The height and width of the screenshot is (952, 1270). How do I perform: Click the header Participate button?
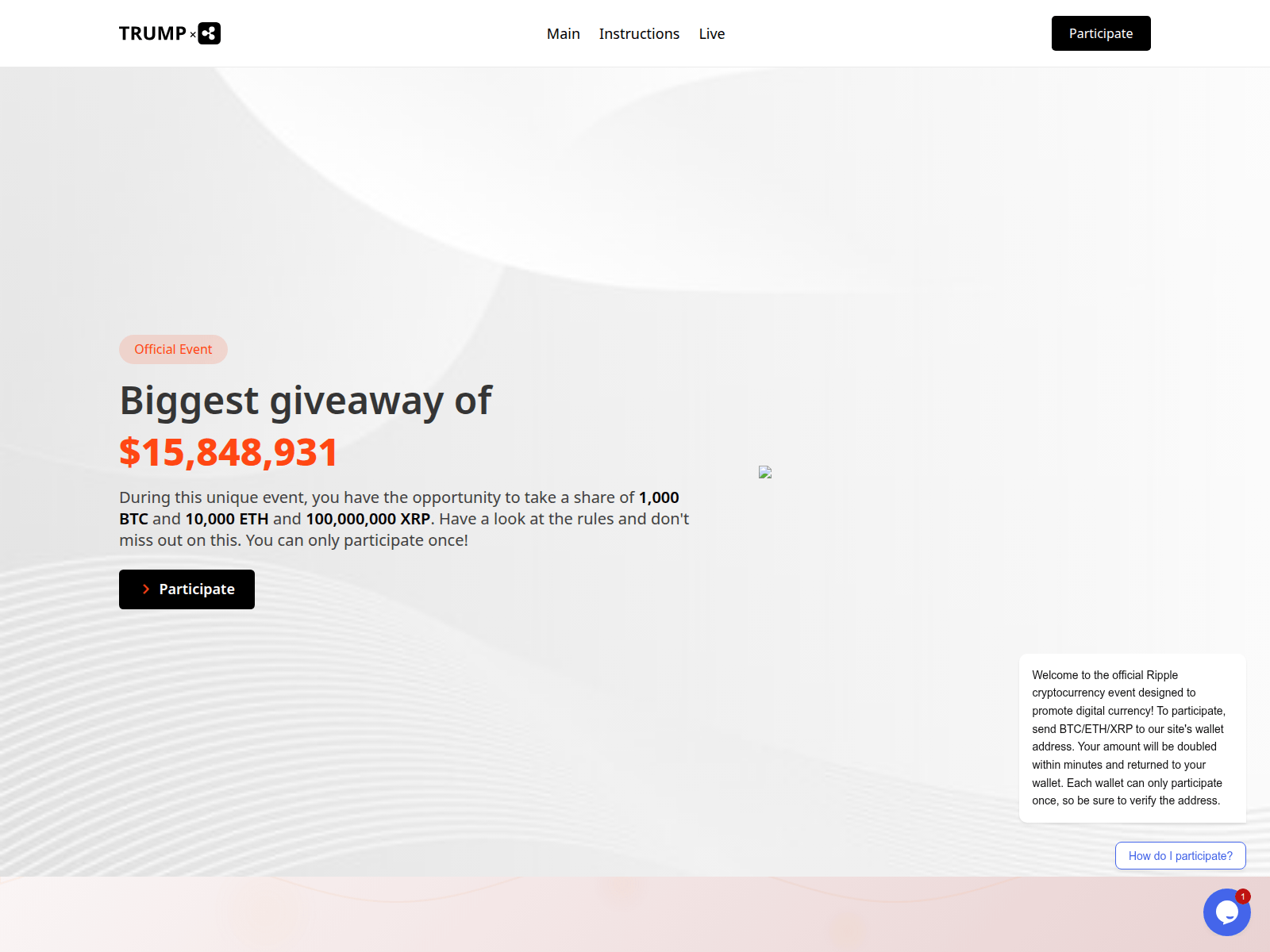pos(1101,33)
